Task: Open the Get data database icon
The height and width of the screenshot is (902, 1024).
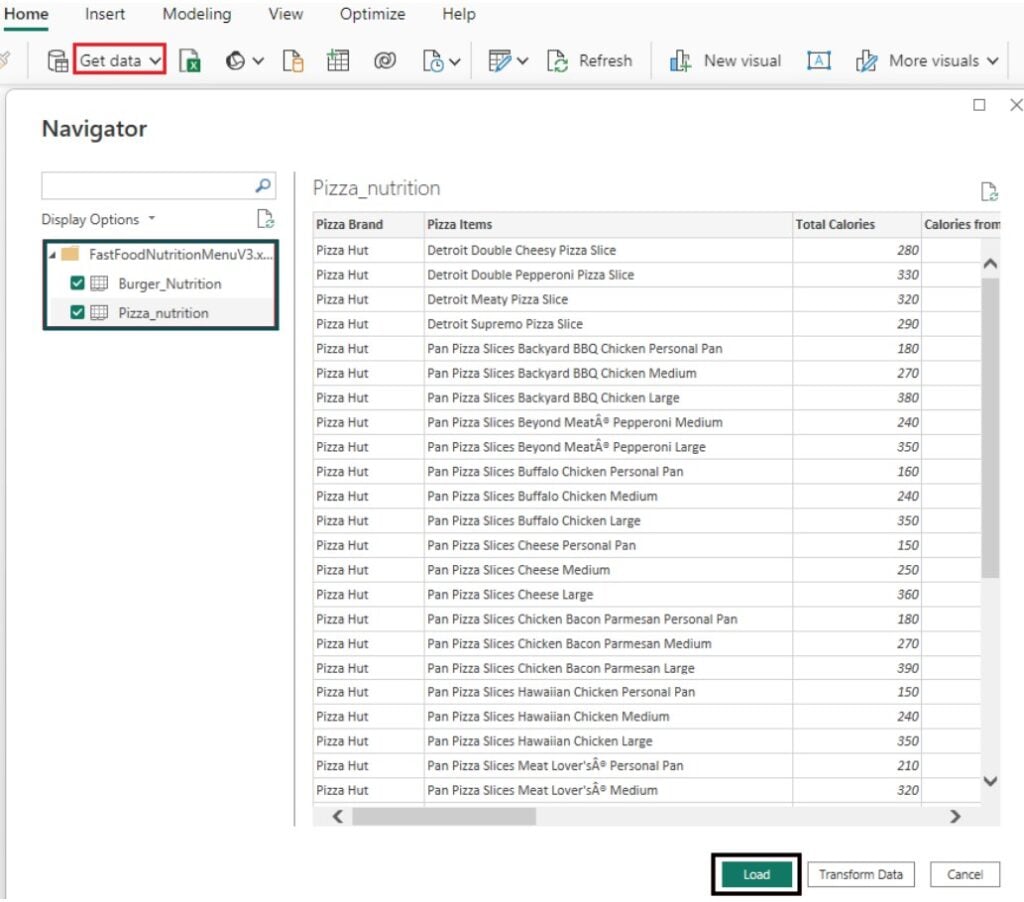Action: [57, 61]
